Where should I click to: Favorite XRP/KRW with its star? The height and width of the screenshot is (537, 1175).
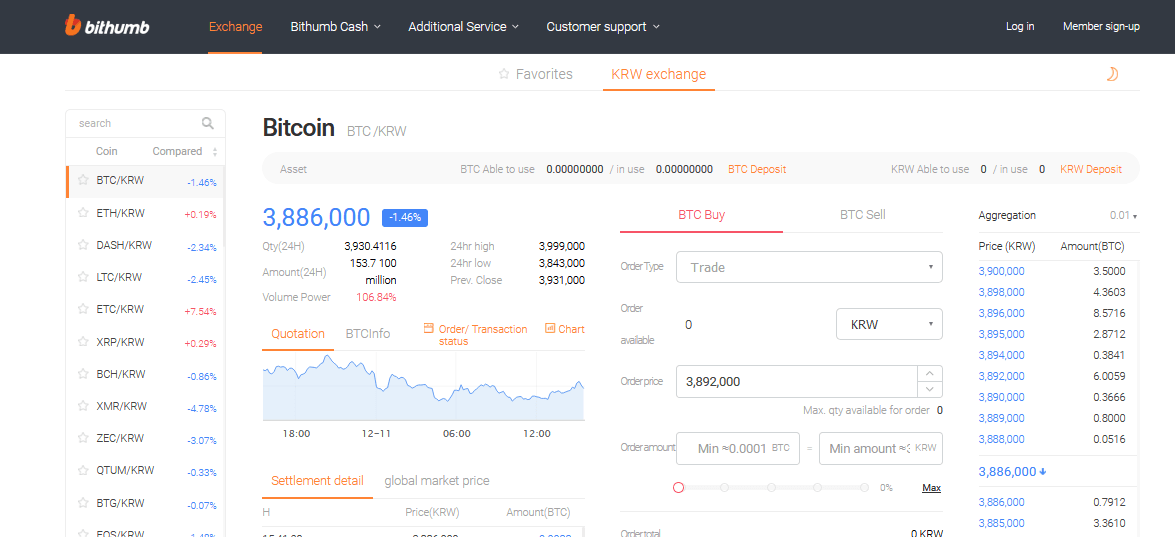pyautogui.click(x=83, y=342)
